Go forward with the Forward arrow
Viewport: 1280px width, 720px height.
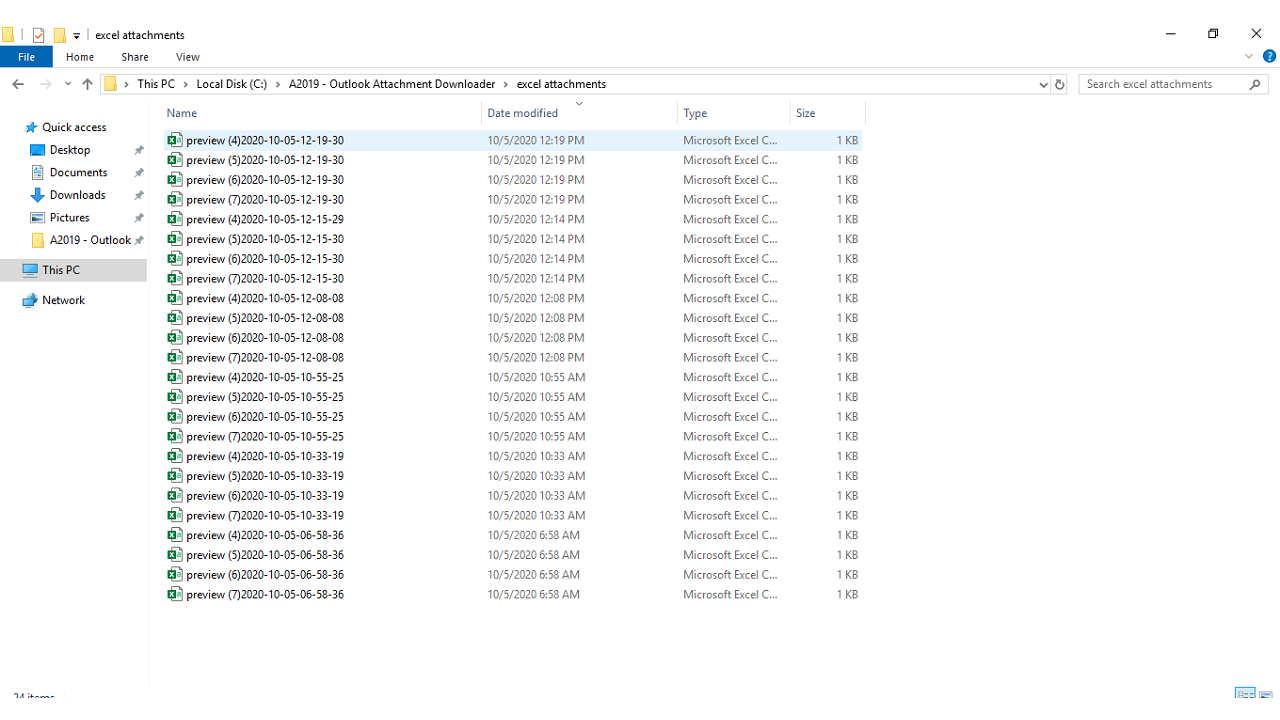click(45, 84)
